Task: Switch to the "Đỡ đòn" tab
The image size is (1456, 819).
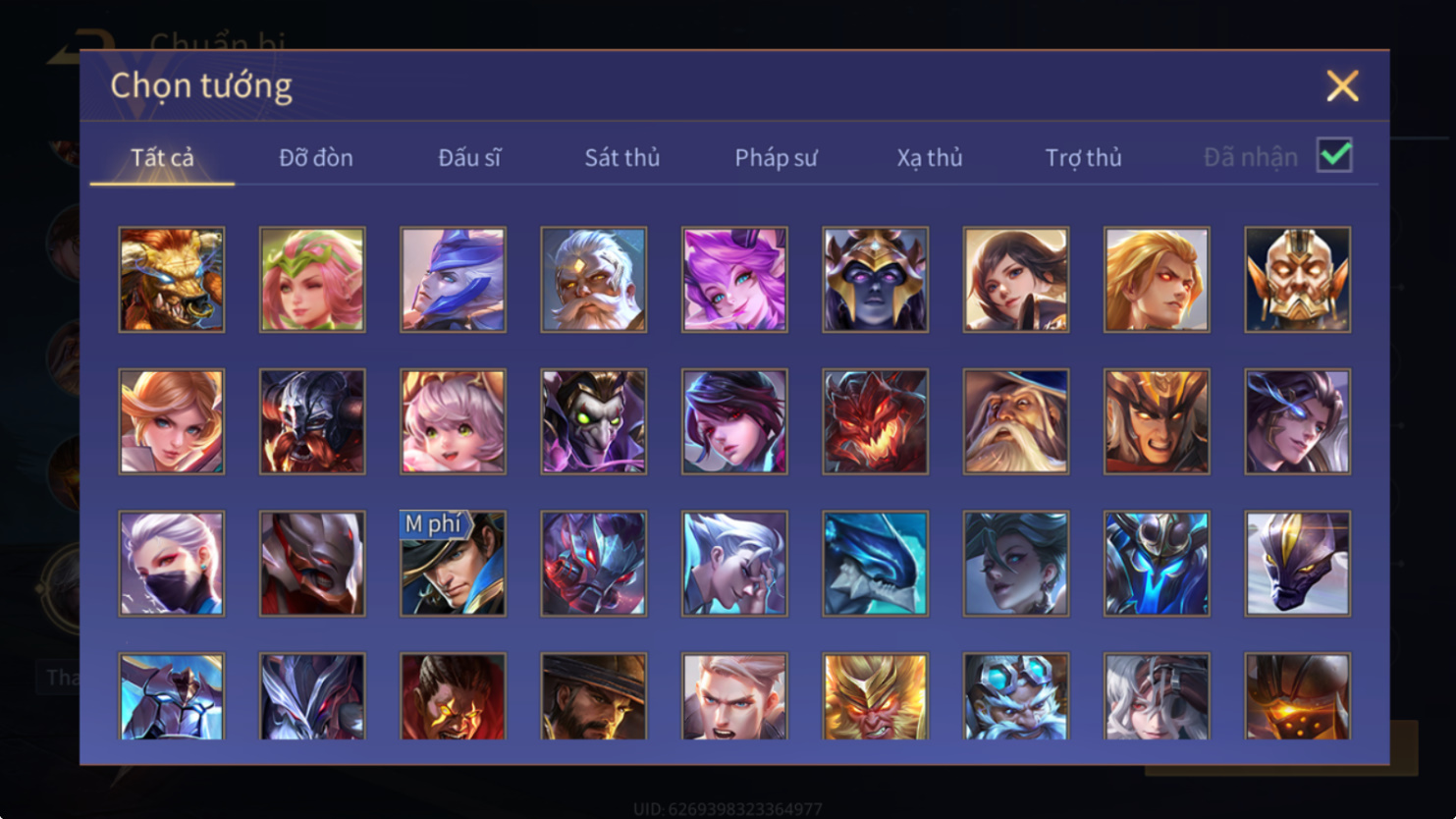Action: coord(316,157)
